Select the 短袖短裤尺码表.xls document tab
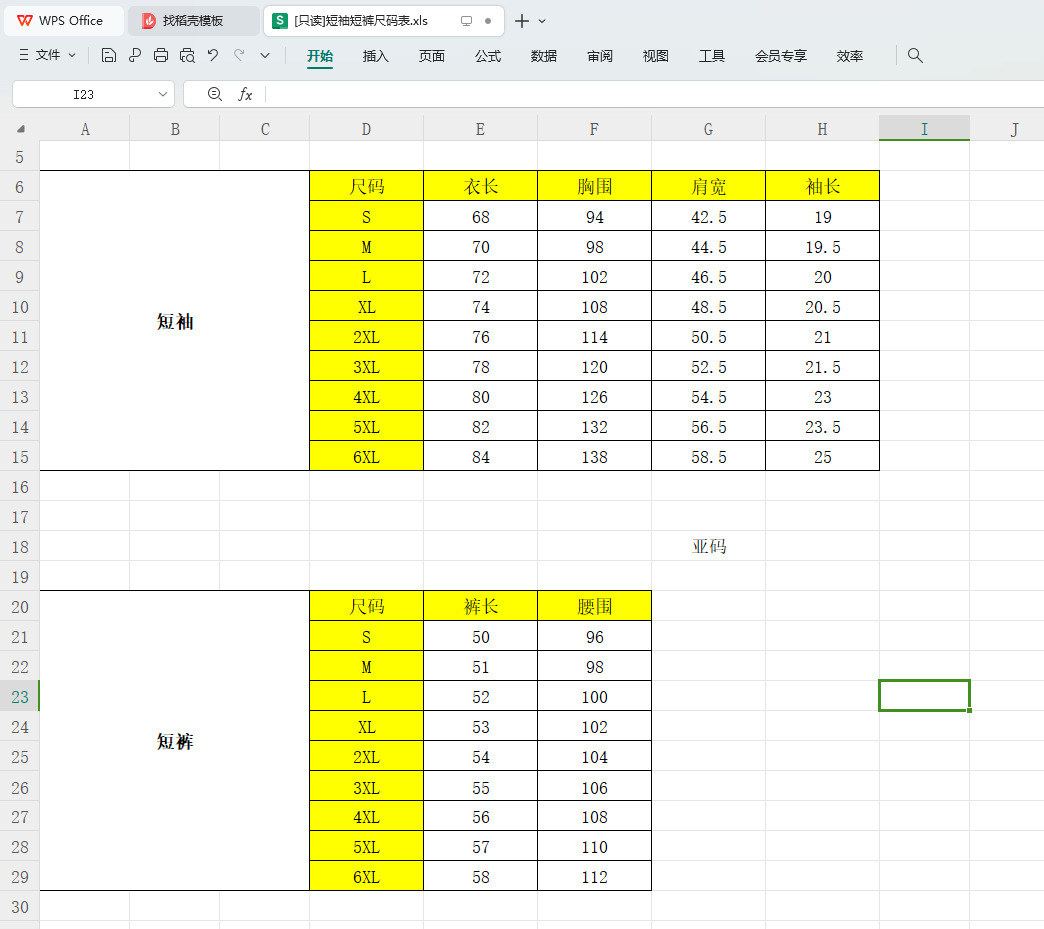Viewport: 1044px width, 929px height. [x=384, y=21]
